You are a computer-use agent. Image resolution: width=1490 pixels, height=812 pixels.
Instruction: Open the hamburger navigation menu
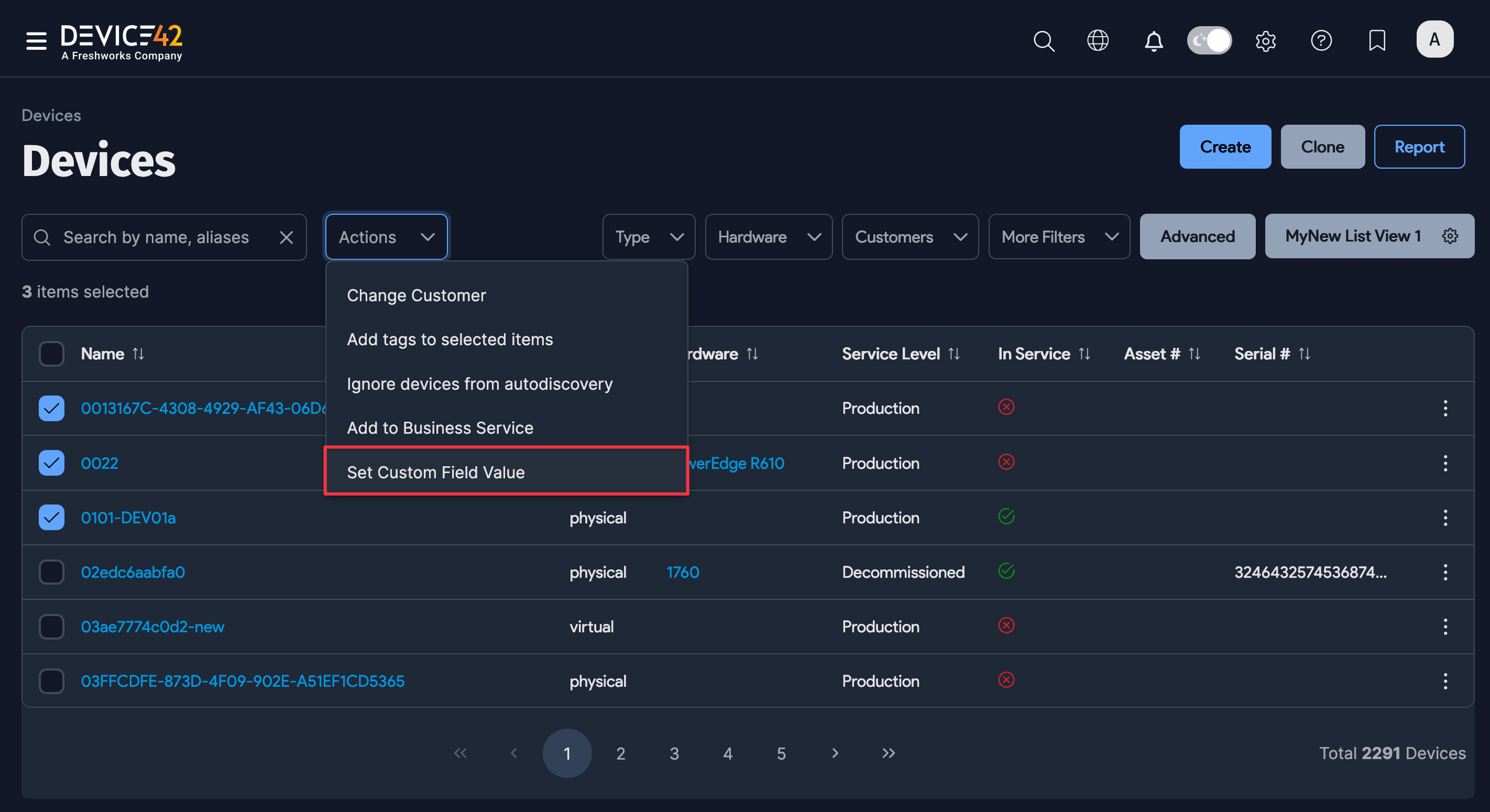(x=35, y=40)
